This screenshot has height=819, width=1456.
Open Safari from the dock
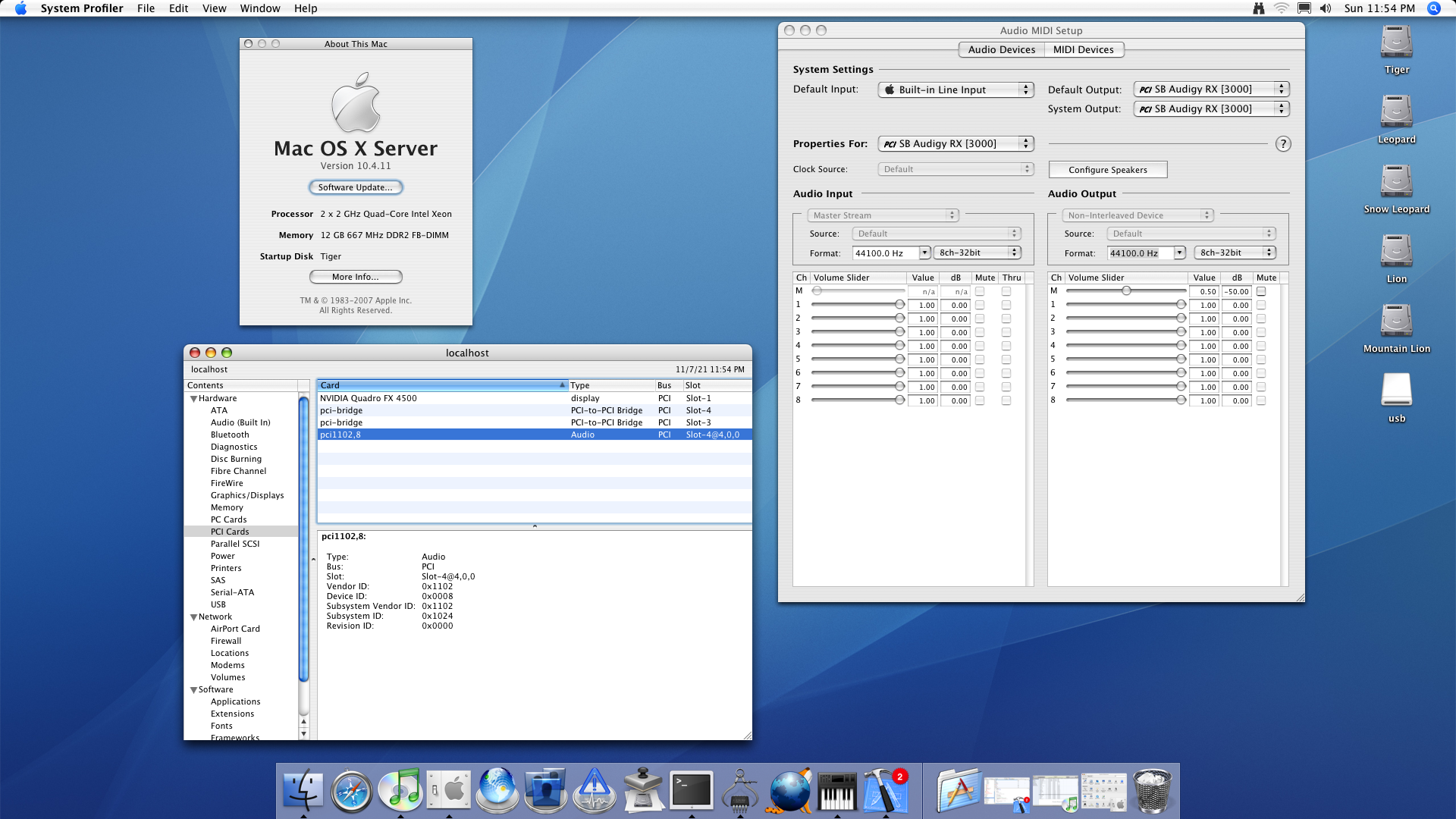[x=351, y=791]
